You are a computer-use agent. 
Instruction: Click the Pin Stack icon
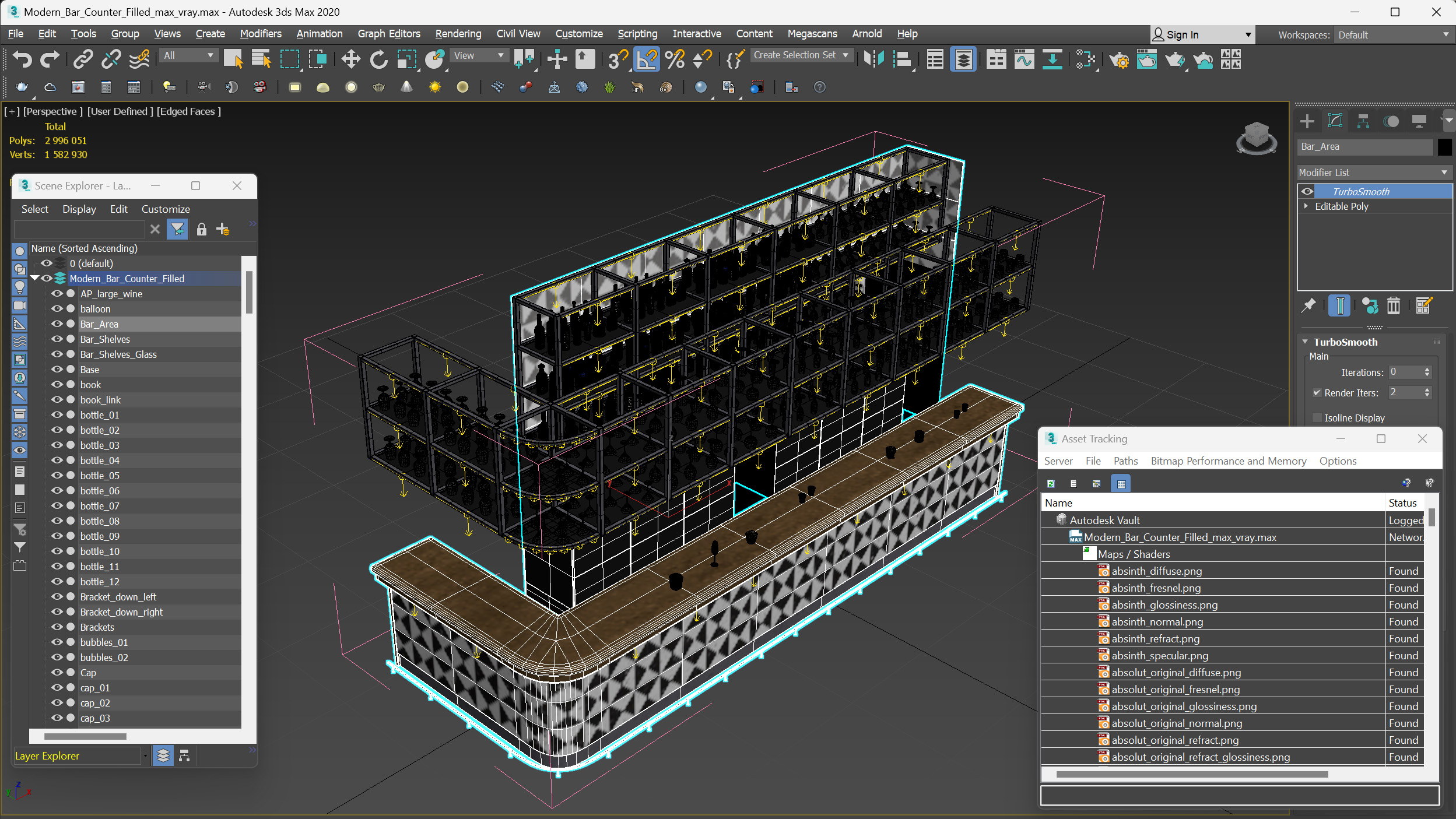(x=1308, y=305)
